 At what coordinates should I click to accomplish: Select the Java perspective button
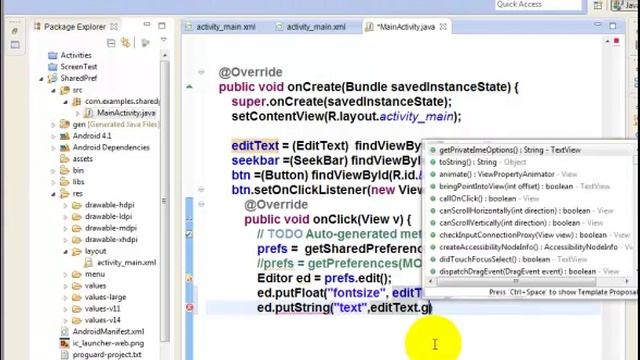625,5
